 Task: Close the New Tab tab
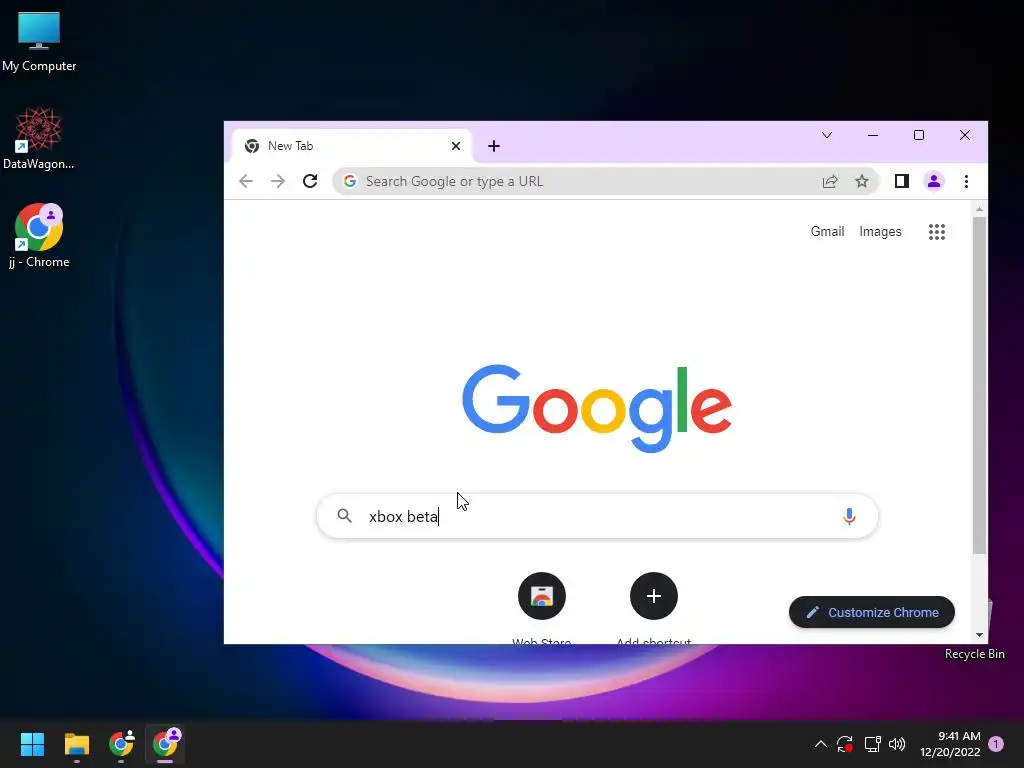pyautogui.click(x=456, y=146)
